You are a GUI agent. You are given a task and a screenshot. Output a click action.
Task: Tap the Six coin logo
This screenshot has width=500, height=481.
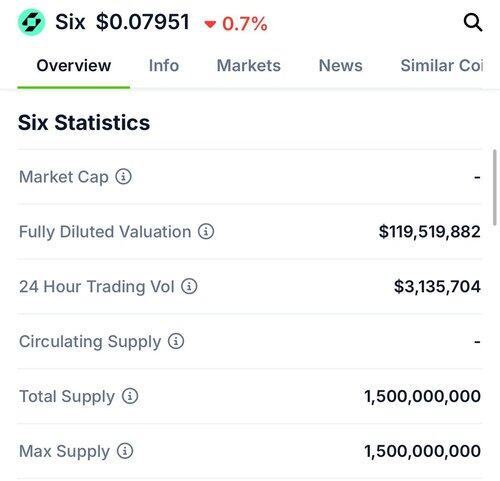point(31,22)
